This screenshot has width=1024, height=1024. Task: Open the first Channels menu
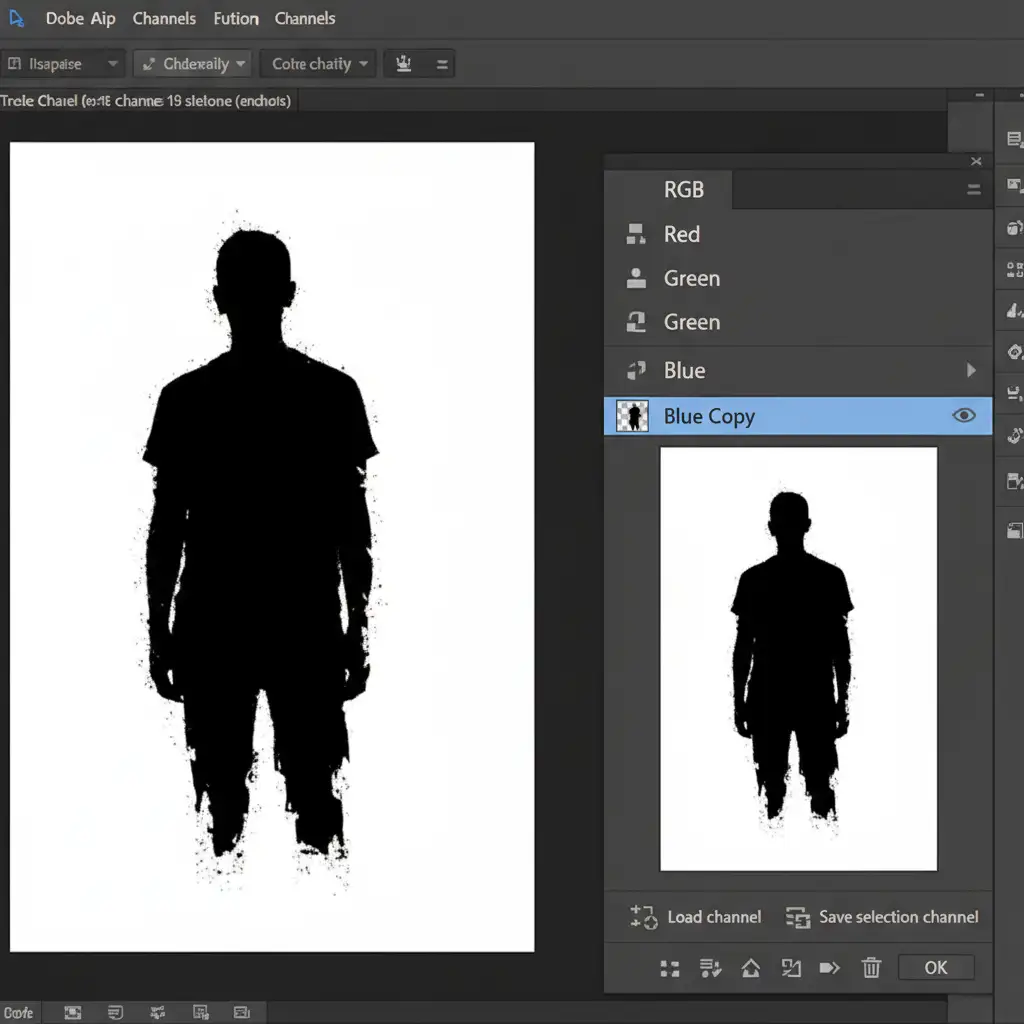tap(164, 18)
